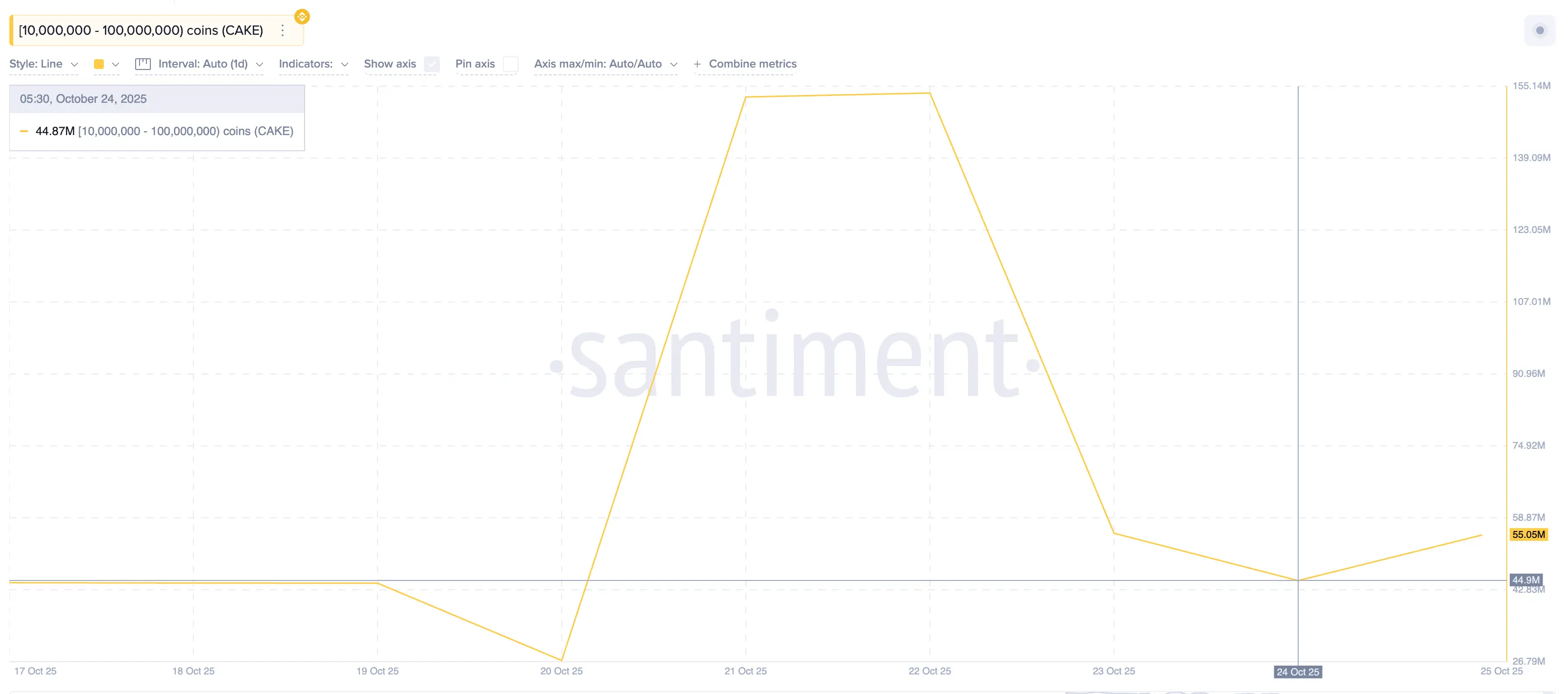The image size is (1568, 694).
Task: Click the round dot button top-right
Action: click(1540, 30)
